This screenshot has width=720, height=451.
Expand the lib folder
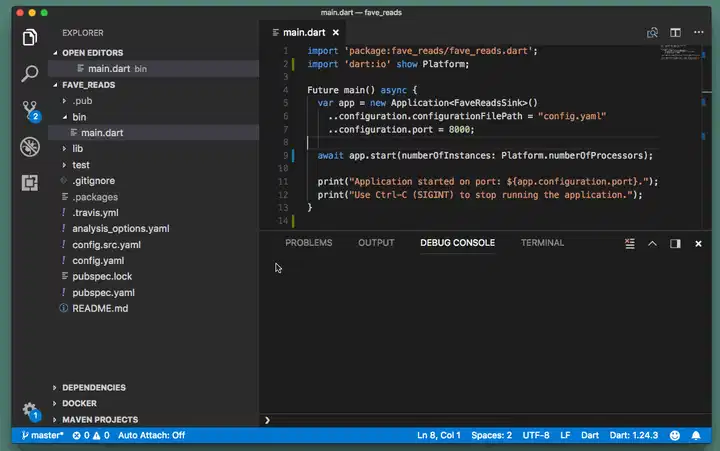pos(77,148)
